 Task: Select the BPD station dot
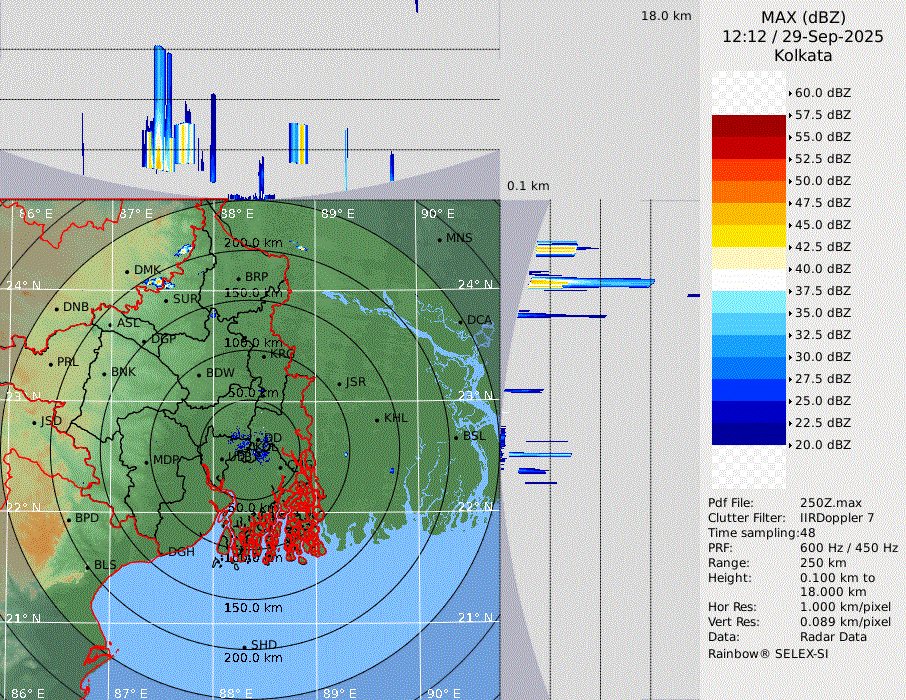tap(68, 519)
